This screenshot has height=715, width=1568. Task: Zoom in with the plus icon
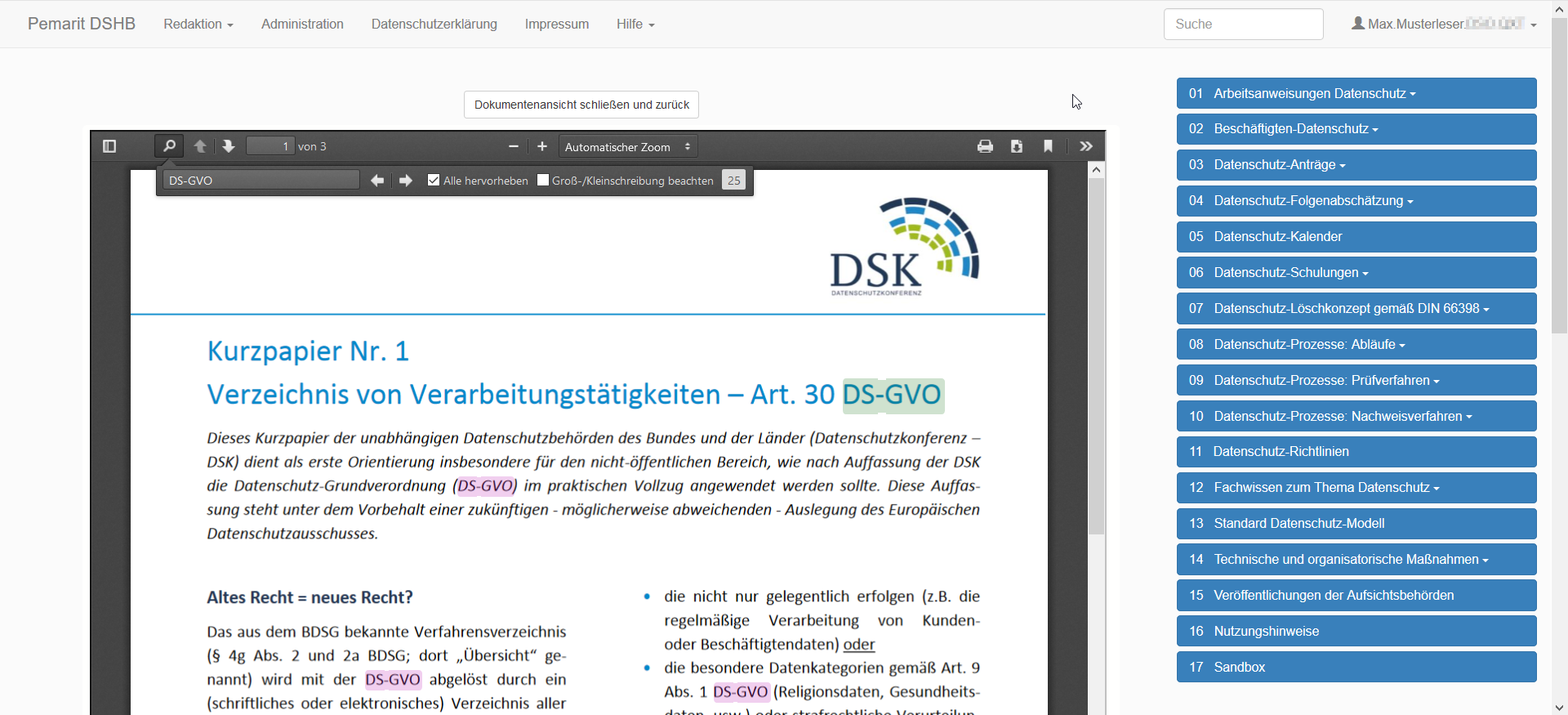point(542,146)
